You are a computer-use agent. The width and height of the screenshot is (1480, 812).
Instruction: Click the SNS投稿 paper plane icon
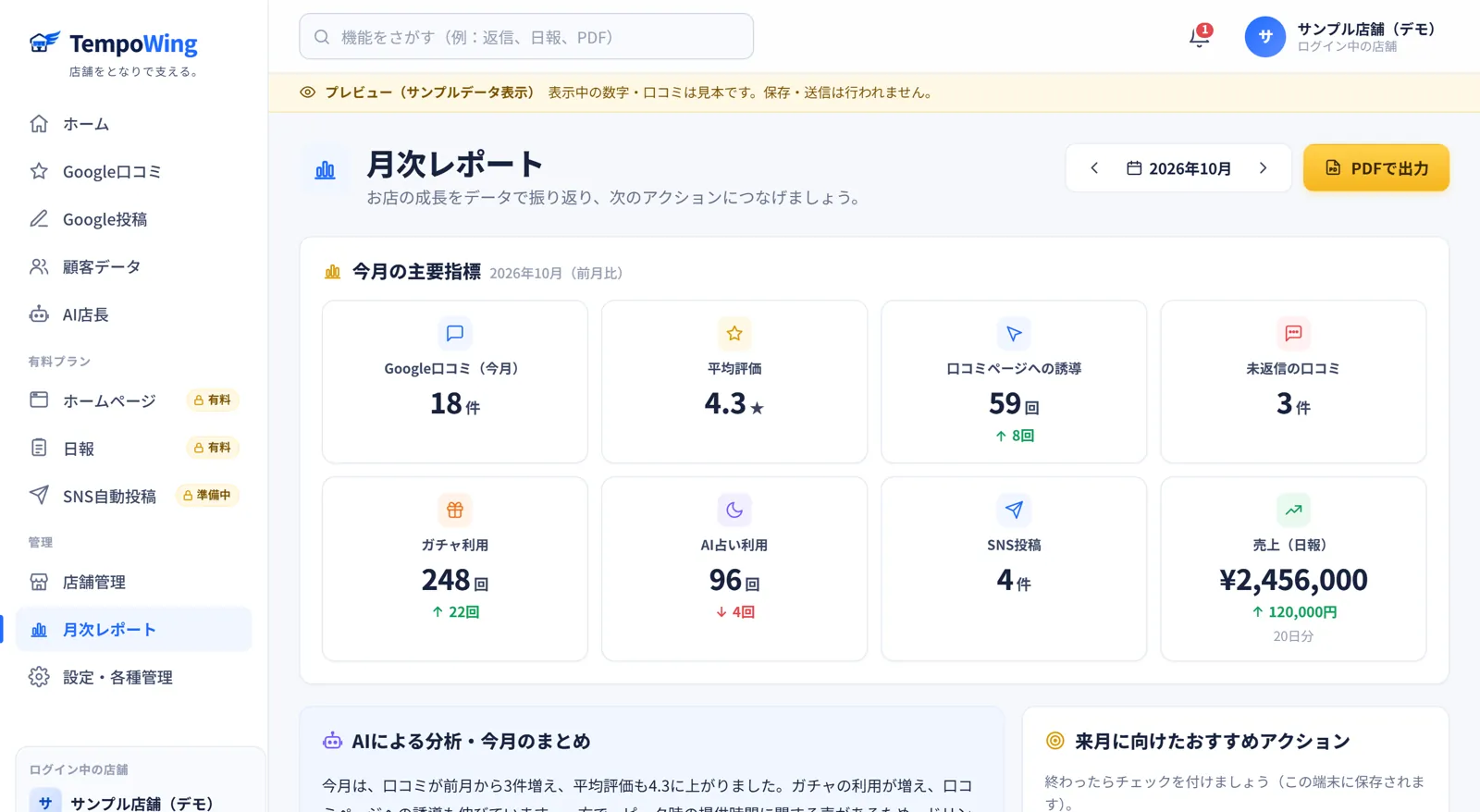[1014, 510]
